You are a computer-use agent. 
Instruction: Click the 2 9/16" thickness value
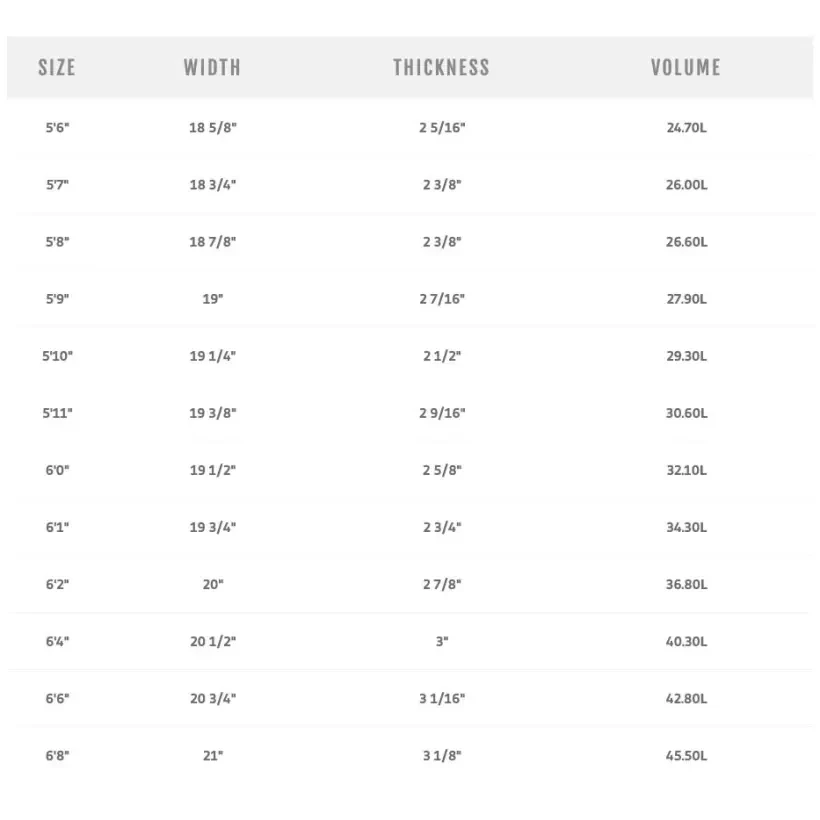[x=442, y=413]
